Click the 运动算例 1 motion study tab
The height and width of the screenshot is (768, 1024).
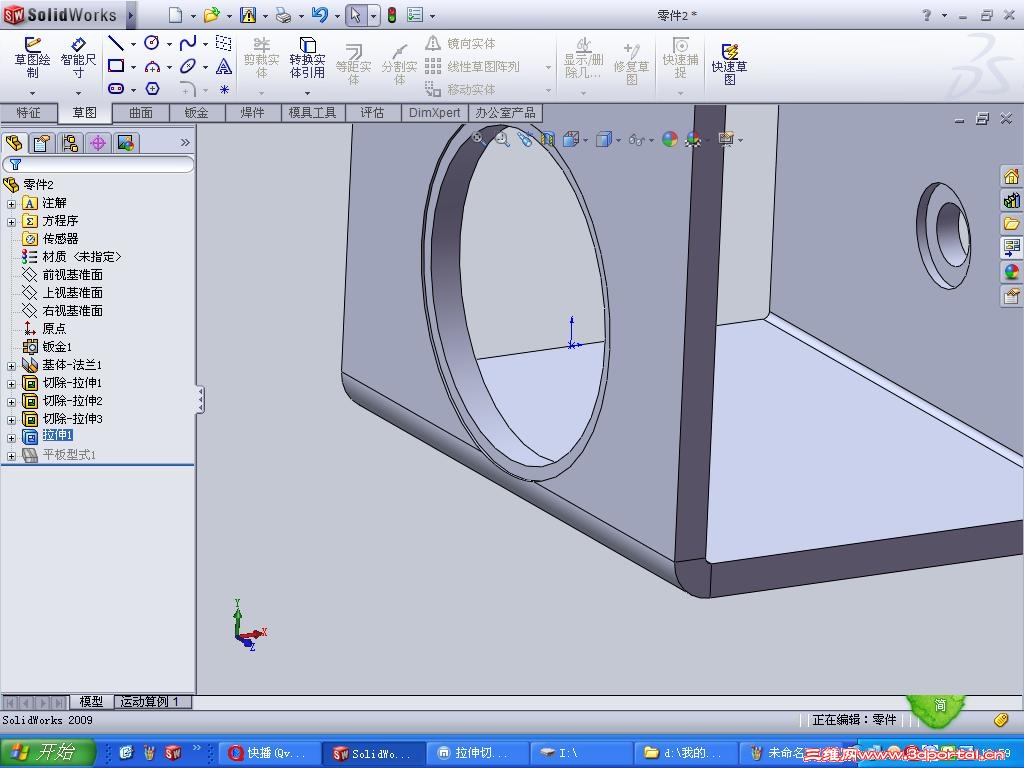[150, 702]
